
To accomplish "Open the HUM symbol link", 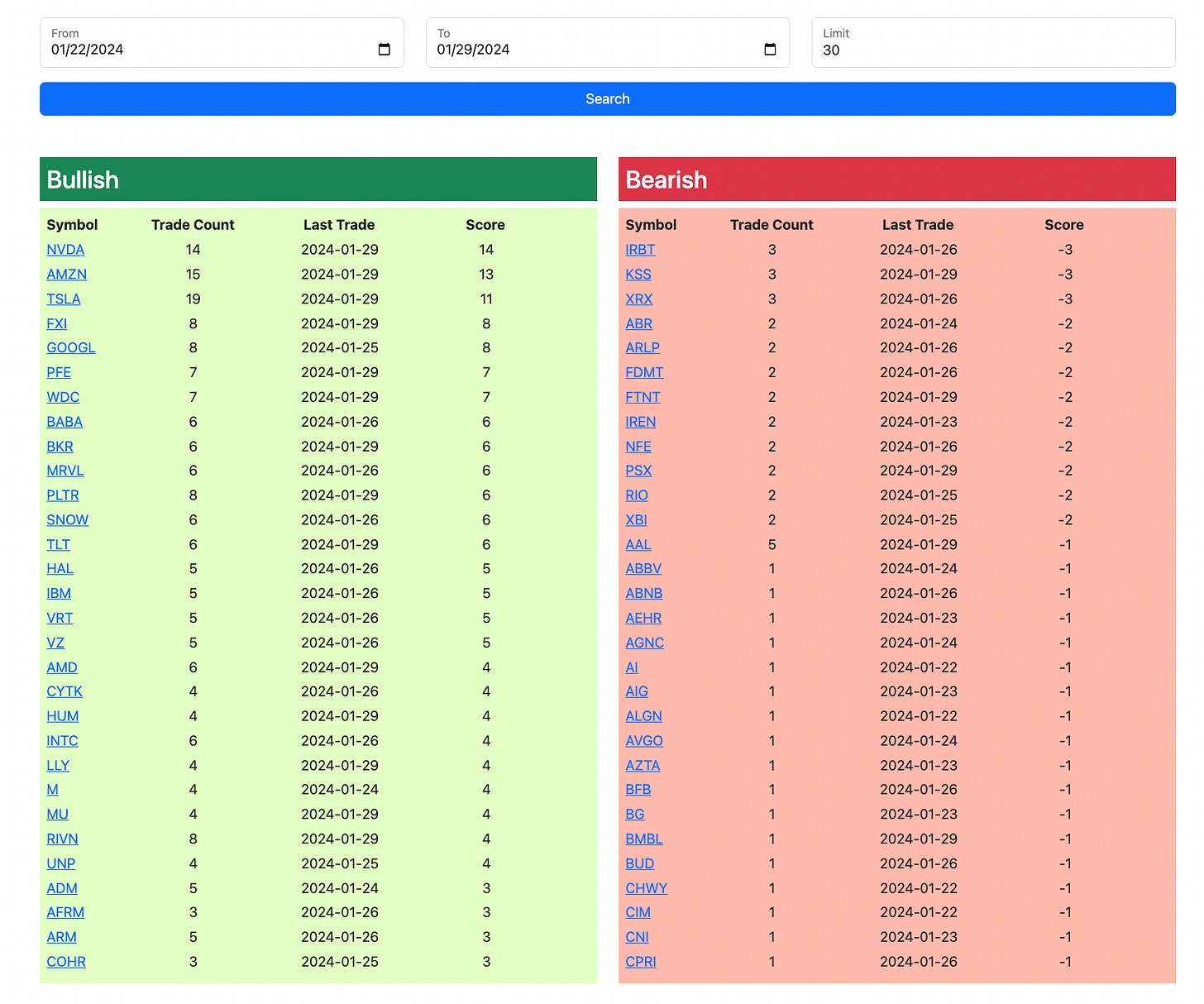I will tap(63, 716).
